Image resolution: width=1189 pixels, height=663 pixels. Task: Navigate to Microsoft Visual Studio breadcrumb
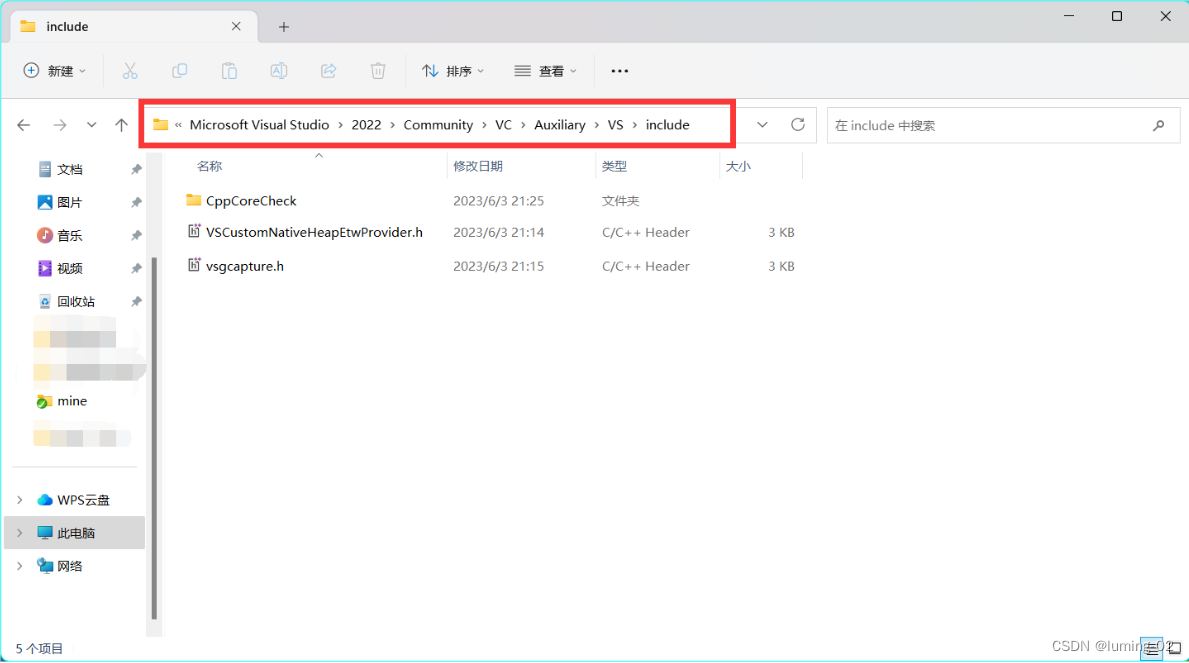pyautogui.click(x=259, y=125)
